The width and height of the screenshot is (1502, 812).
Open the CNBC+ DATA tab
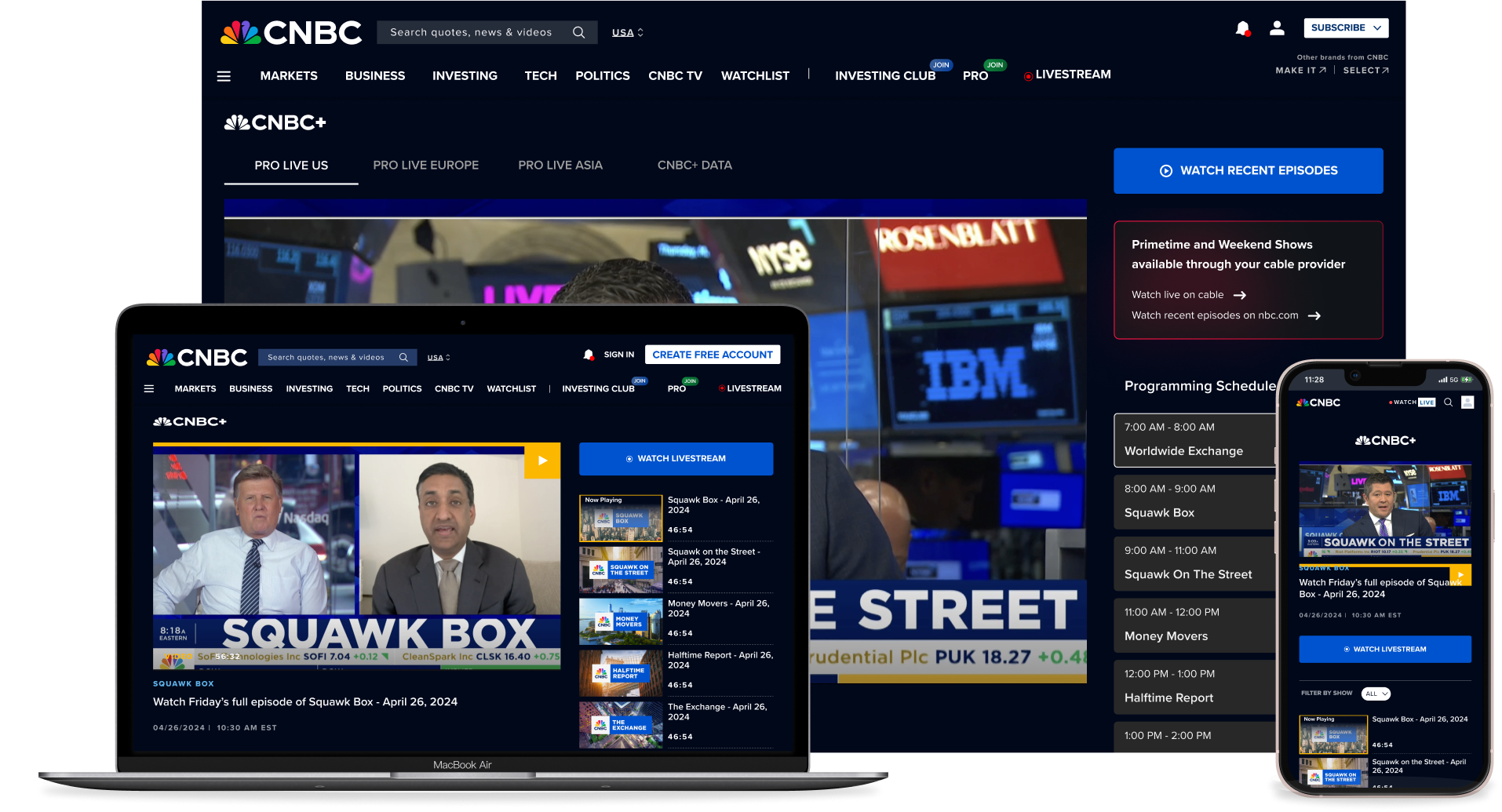694,165
